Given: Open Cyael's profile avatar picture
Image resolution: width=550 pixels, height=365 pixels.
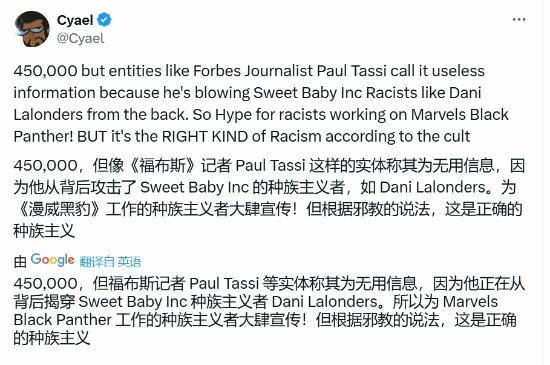Looking at the screenshot, I should point(32,29).
